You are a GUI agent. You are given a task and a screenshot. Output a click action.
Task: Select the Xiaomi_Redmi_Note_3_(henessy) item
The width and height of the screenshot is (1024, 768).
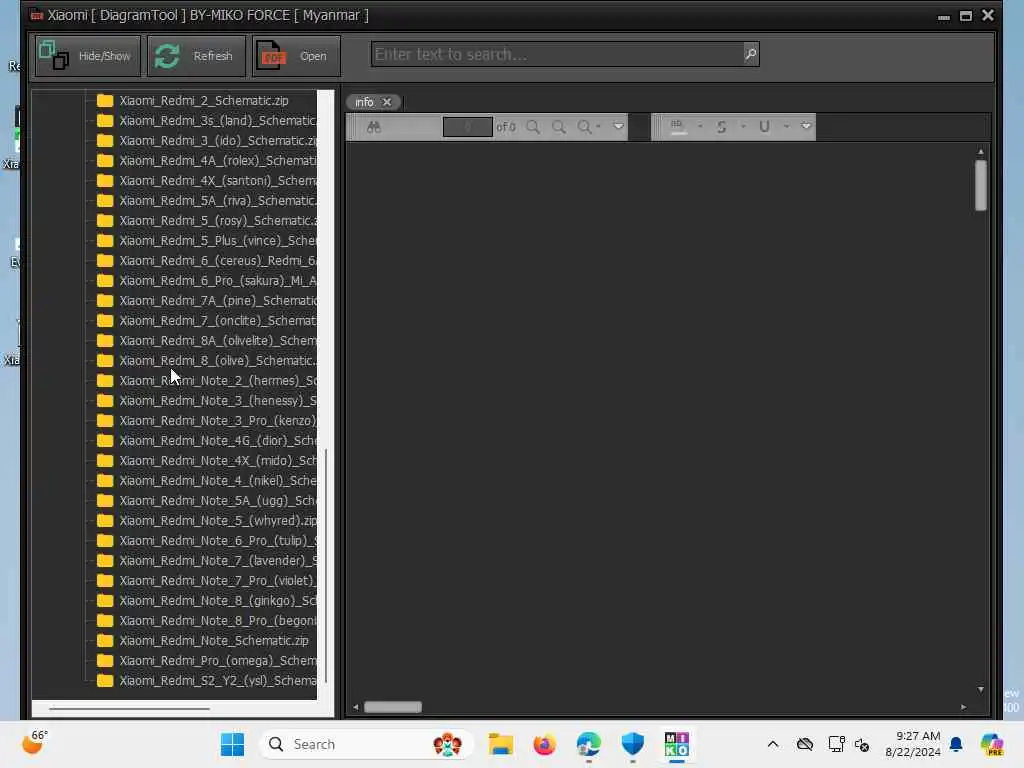(x=217, y=400)
